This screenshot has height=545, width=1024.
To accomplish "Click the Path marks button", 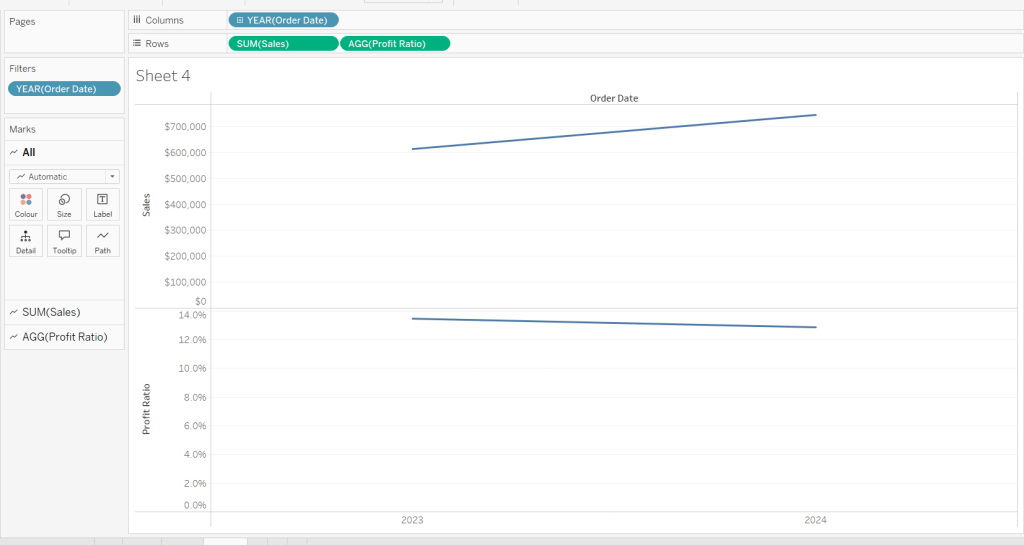I will 102,241.
